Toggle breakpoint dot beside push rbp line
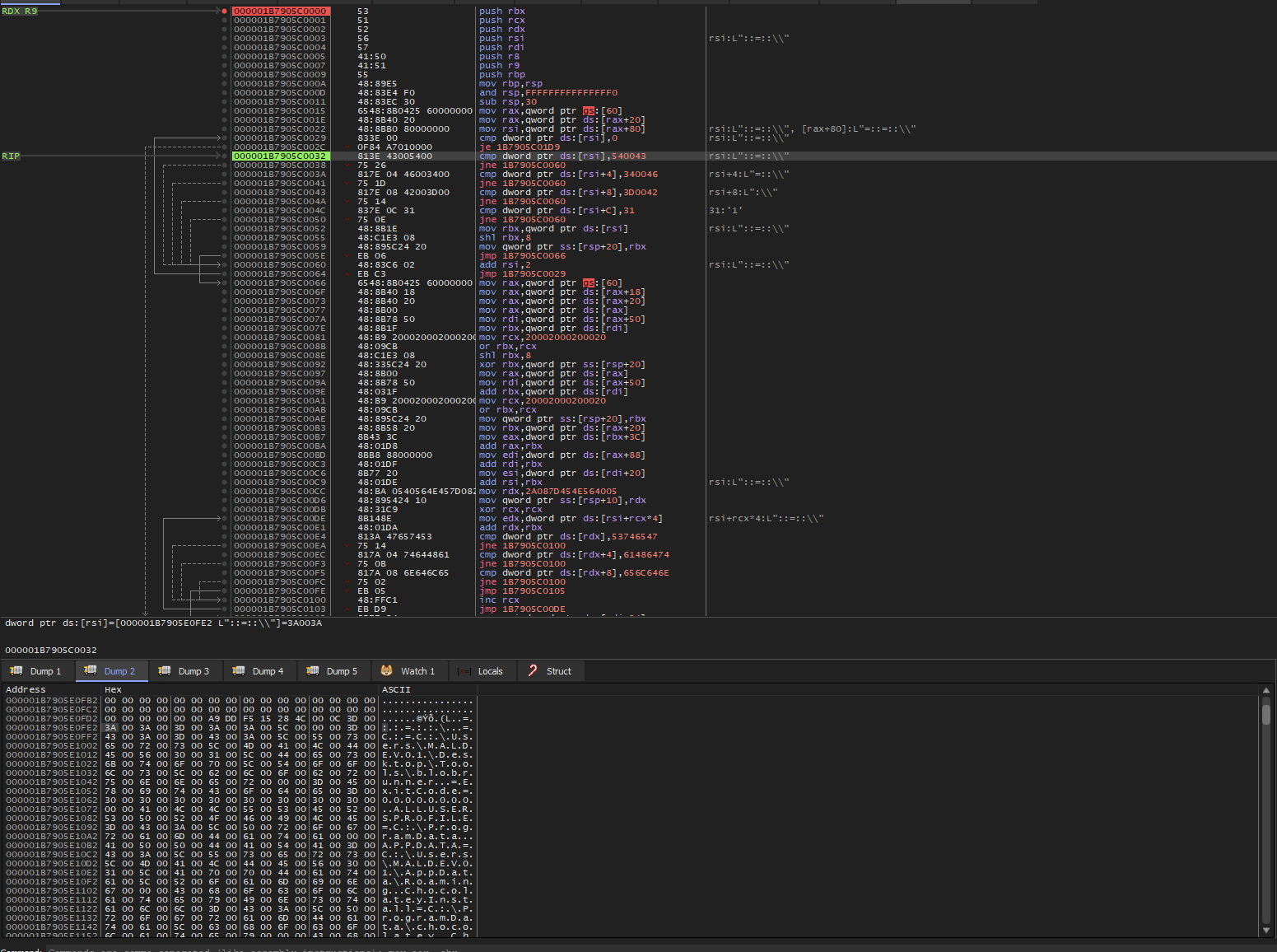This screenshot has width=1277, height=952. 224,74
